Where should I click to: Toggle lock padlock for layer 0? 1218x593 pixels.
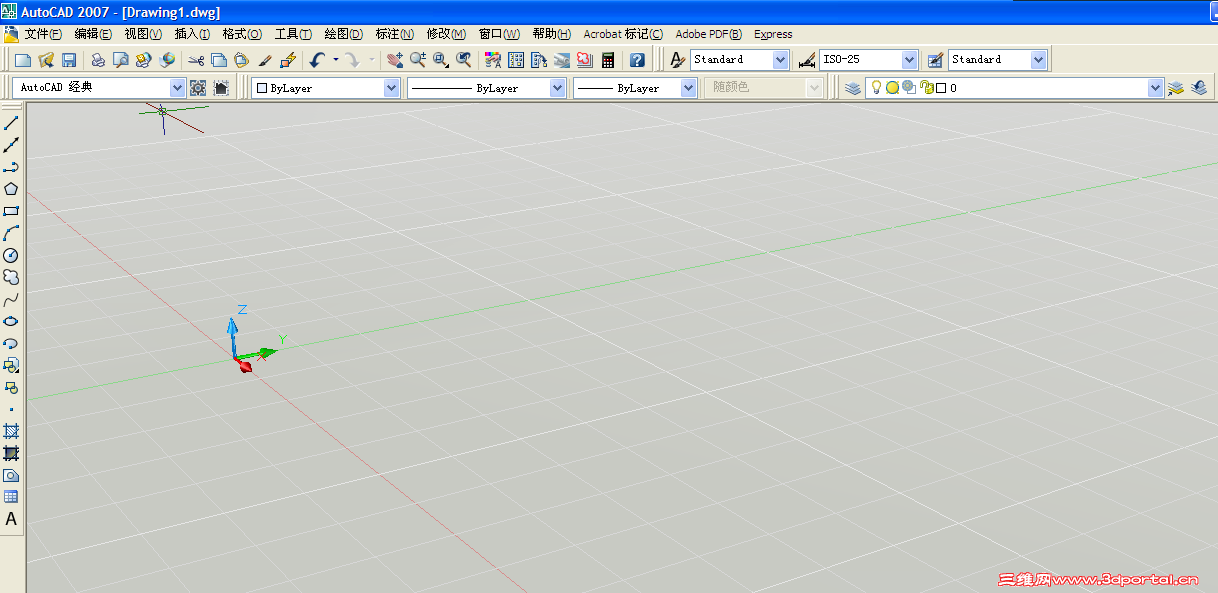point(926,88)
